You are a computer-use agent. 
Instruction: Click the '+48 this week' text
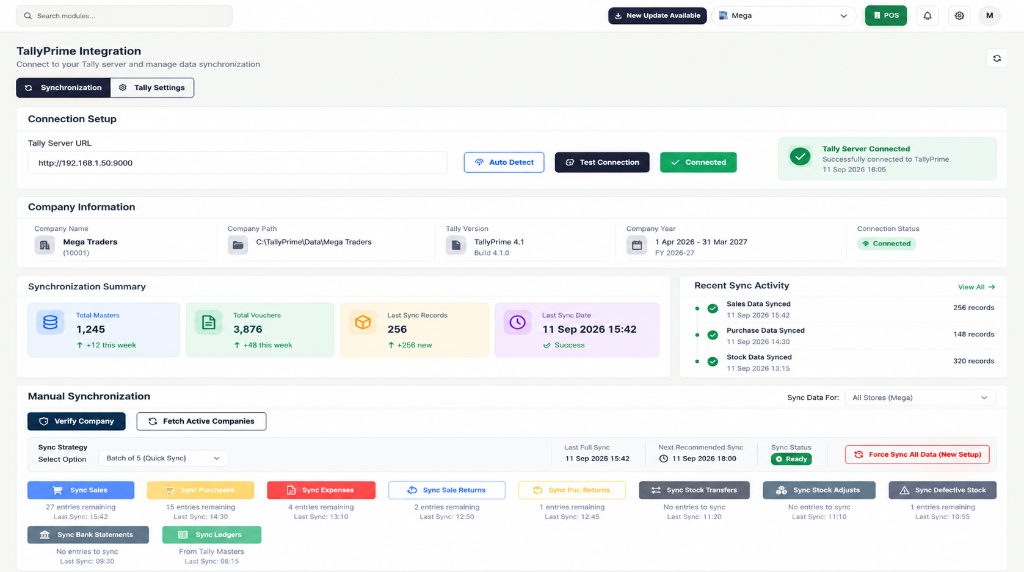point(268,345)
